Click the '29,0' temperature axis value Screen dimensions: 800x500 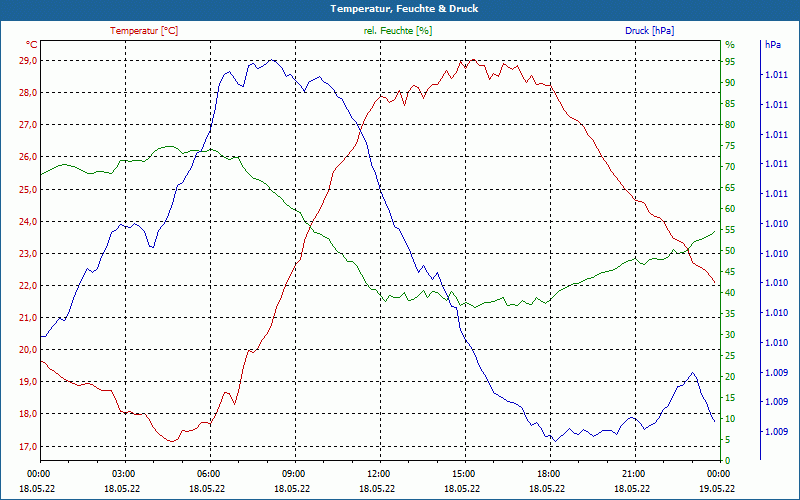coord(28,61)
